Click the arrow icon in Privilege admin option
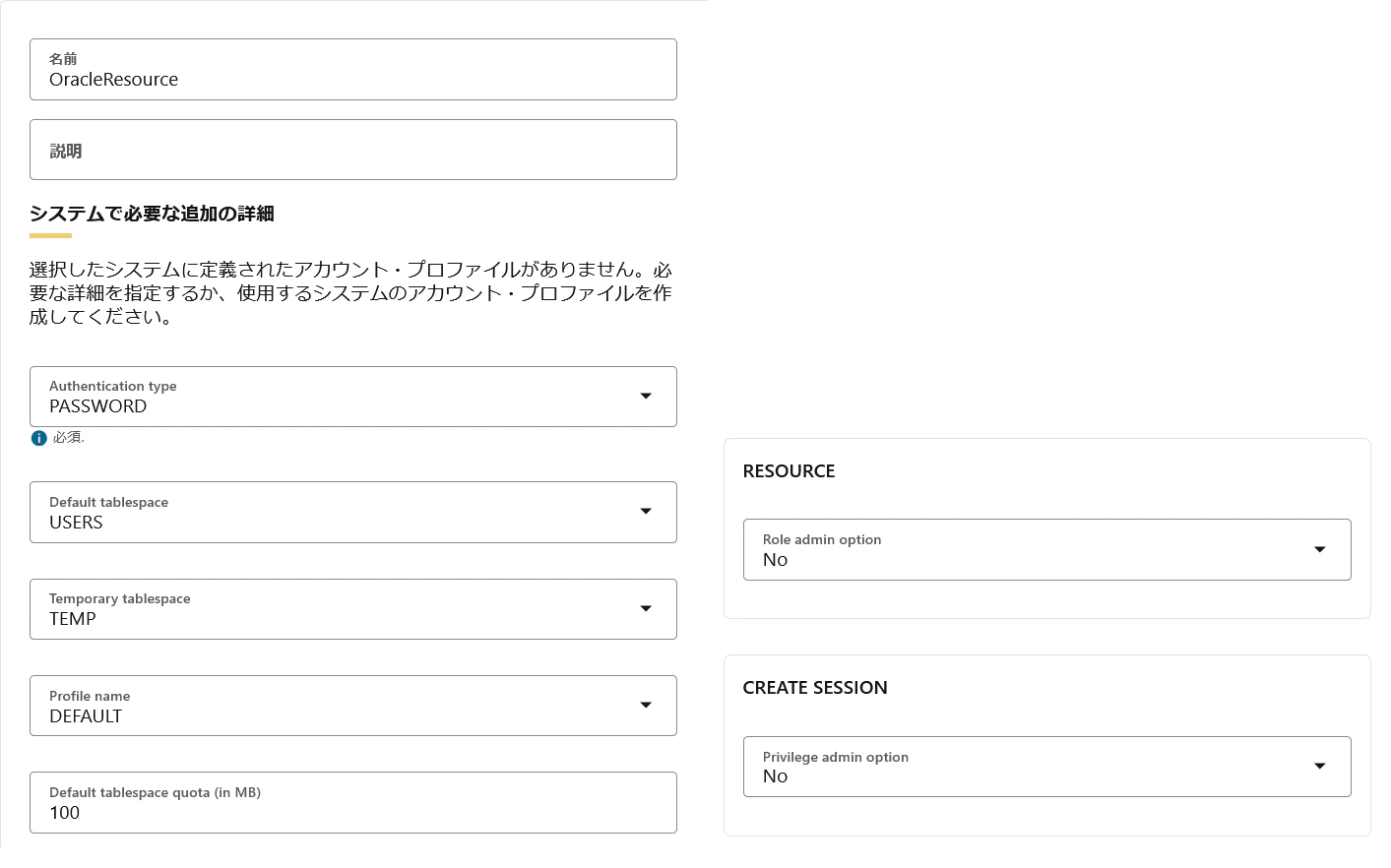Screen dimensions: 1391x868 (1320, 766)
